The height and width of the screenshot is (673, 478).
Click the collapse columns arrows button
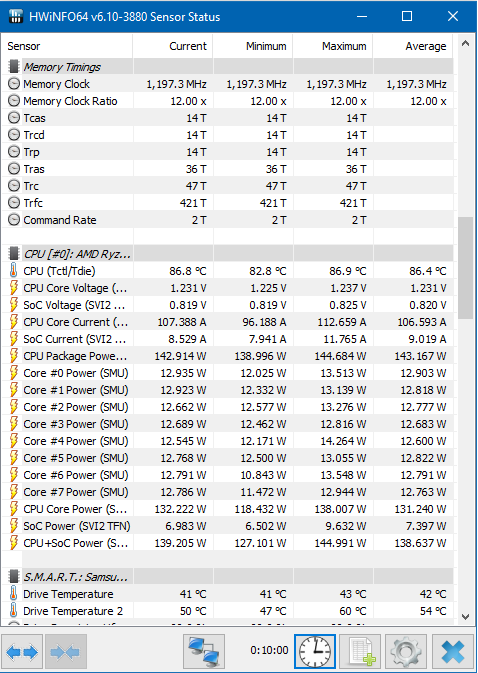[66, 652]
